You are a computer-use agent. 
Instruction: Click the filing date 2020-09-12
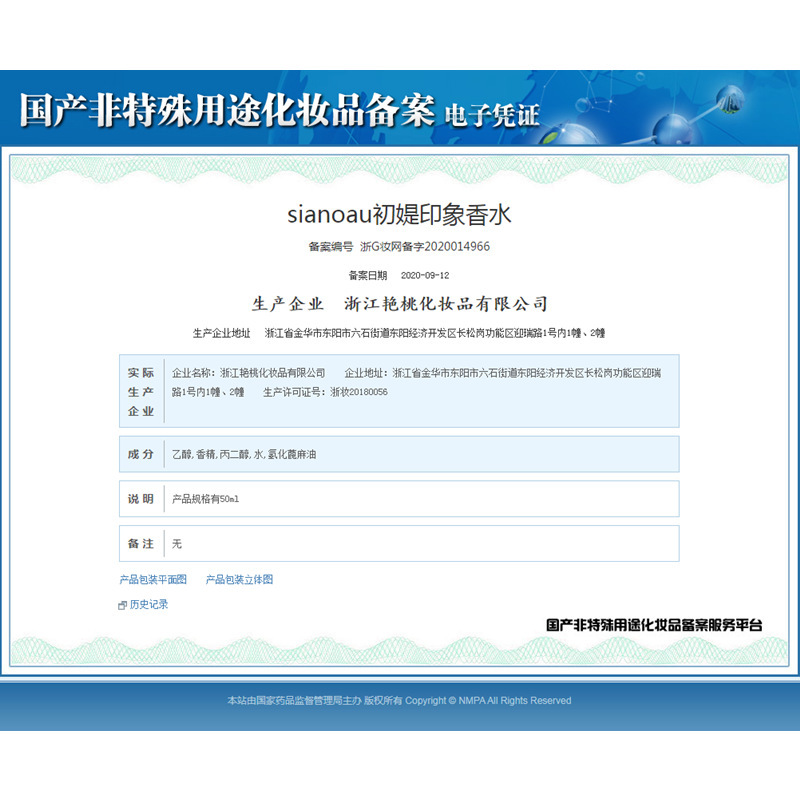pos(425,276)
